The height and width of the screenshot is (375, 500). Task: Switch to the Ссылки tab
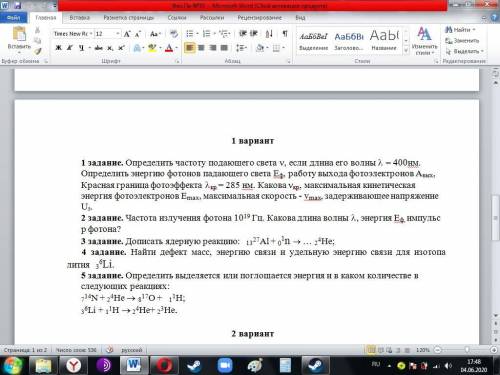(x=177, y=18)
